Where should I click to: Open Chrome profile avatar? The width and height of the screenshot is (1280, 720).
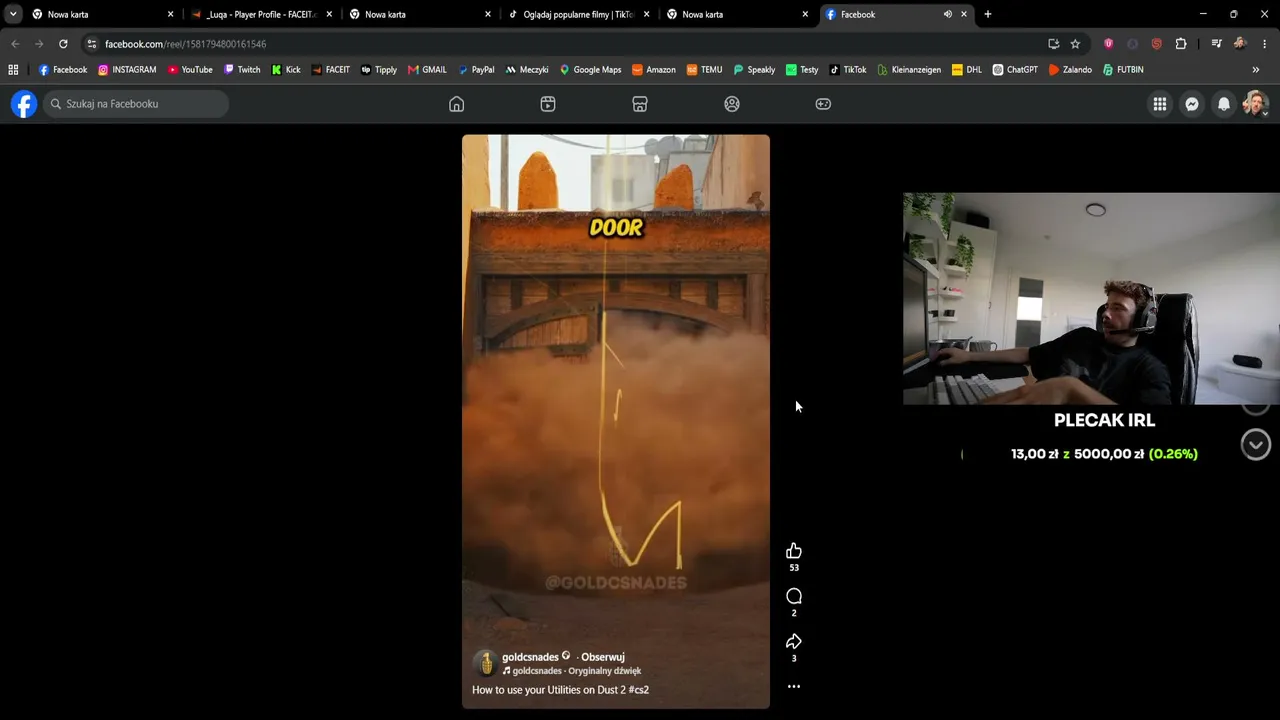point(1240,44)
